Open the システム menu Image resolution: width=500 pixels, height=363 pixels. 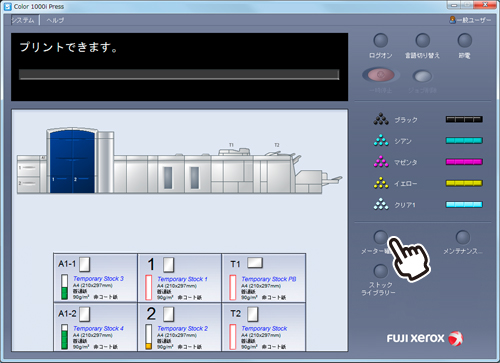[x=23, y=20]
